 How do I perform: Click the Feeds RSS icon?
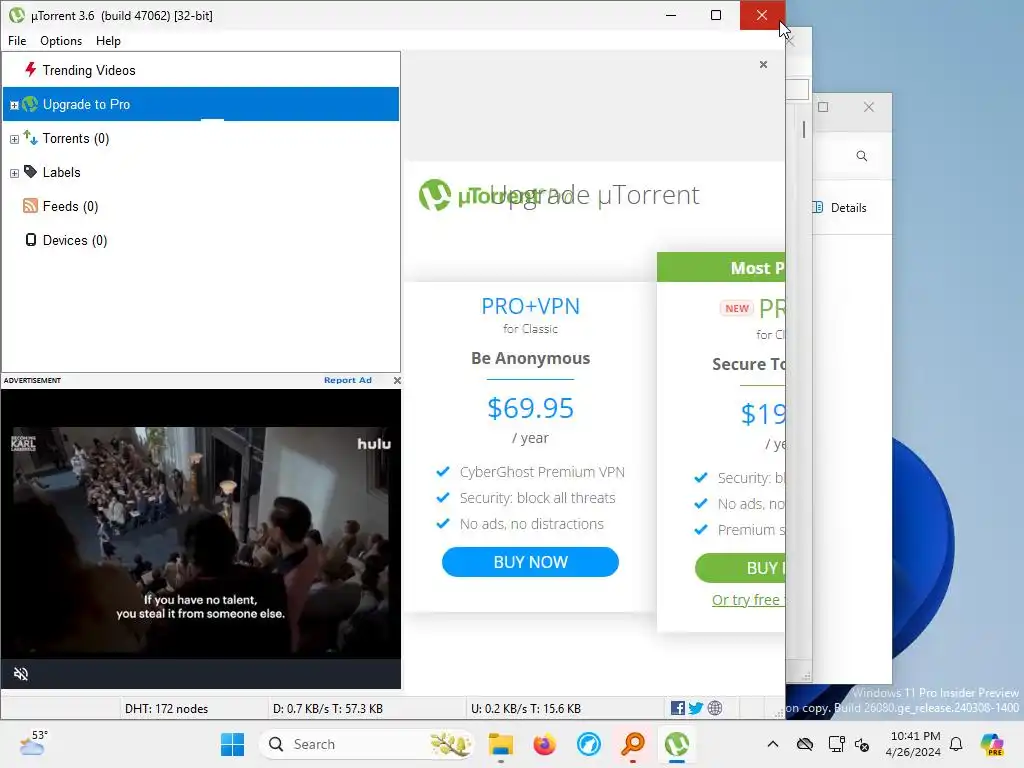(x=30, y=206)
